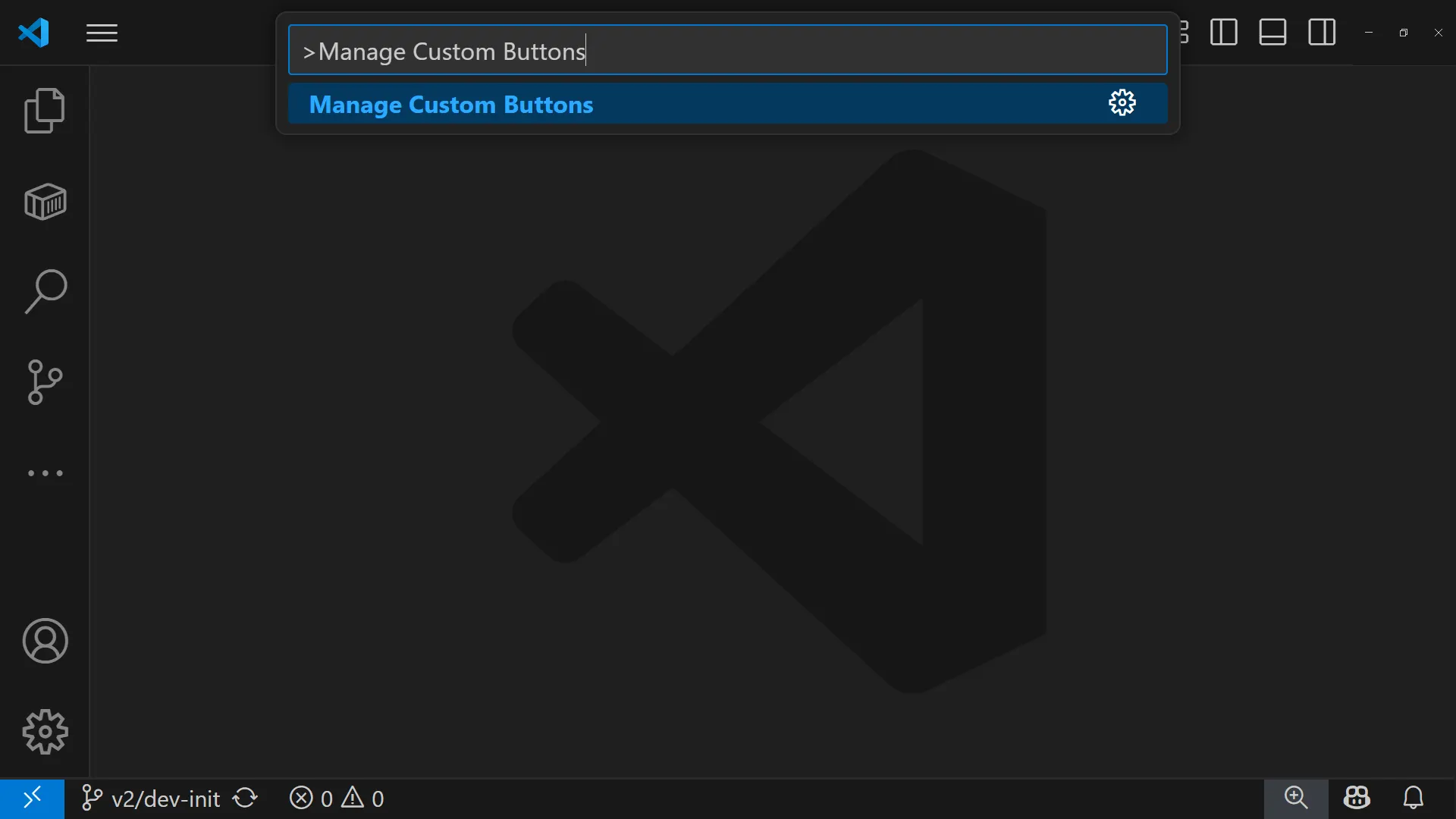Open the Containers view in activity bar
This screenshot has height=819, width=1456.
45,202
